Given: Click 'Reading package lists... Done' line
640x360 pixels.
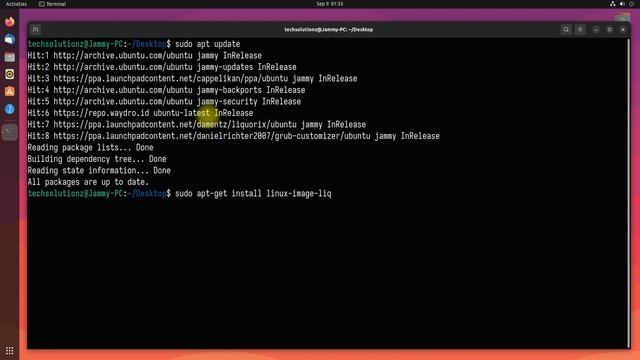Looking at the screenshot, I should [90, 147].
